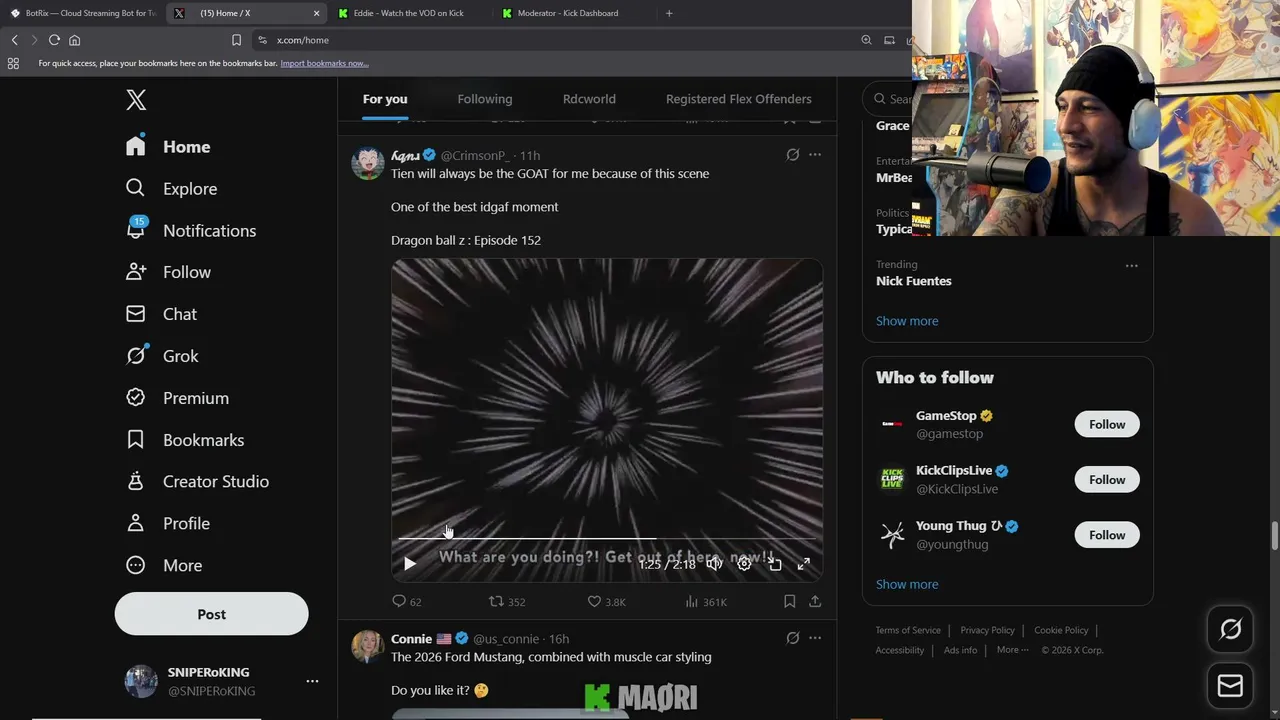Switch to BotRix browser tab

pyautogui.click(x=82, y=13)
